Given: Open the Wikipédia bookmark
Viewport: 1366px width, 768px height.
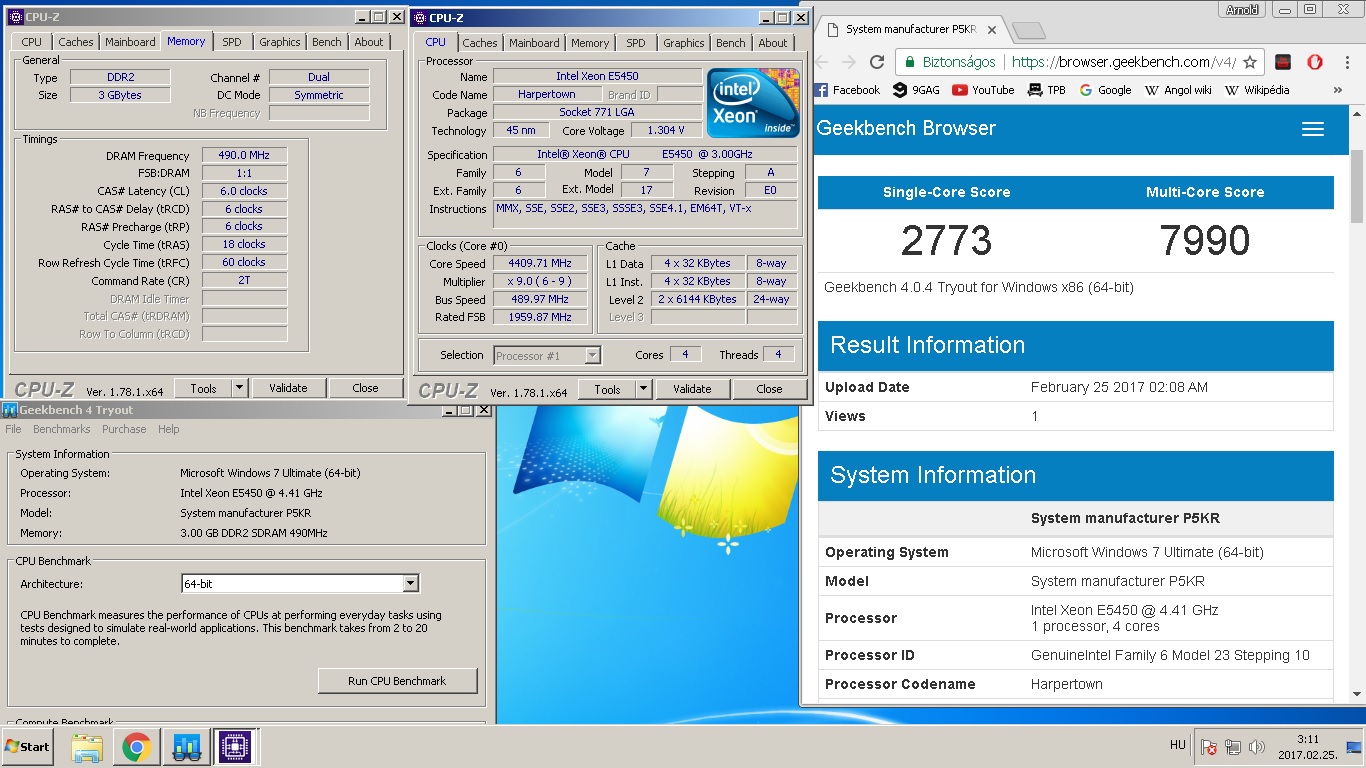Looking at the screenshot, I should click(1258, 90).
